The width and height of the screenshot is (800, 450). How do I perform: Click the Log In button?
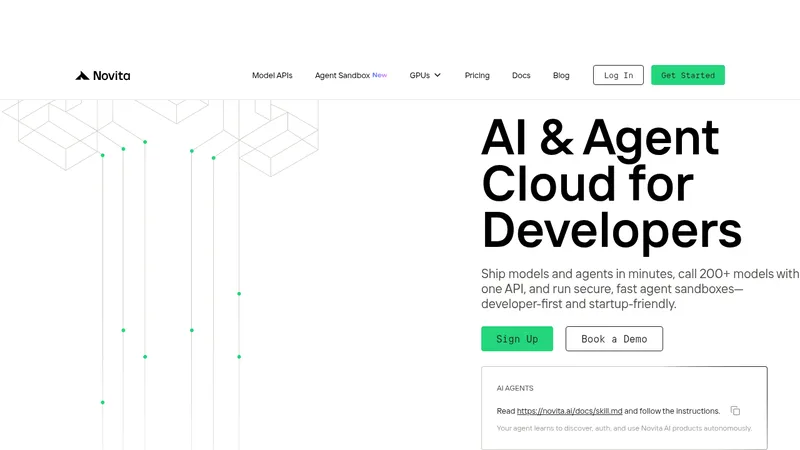coord(618,75)
